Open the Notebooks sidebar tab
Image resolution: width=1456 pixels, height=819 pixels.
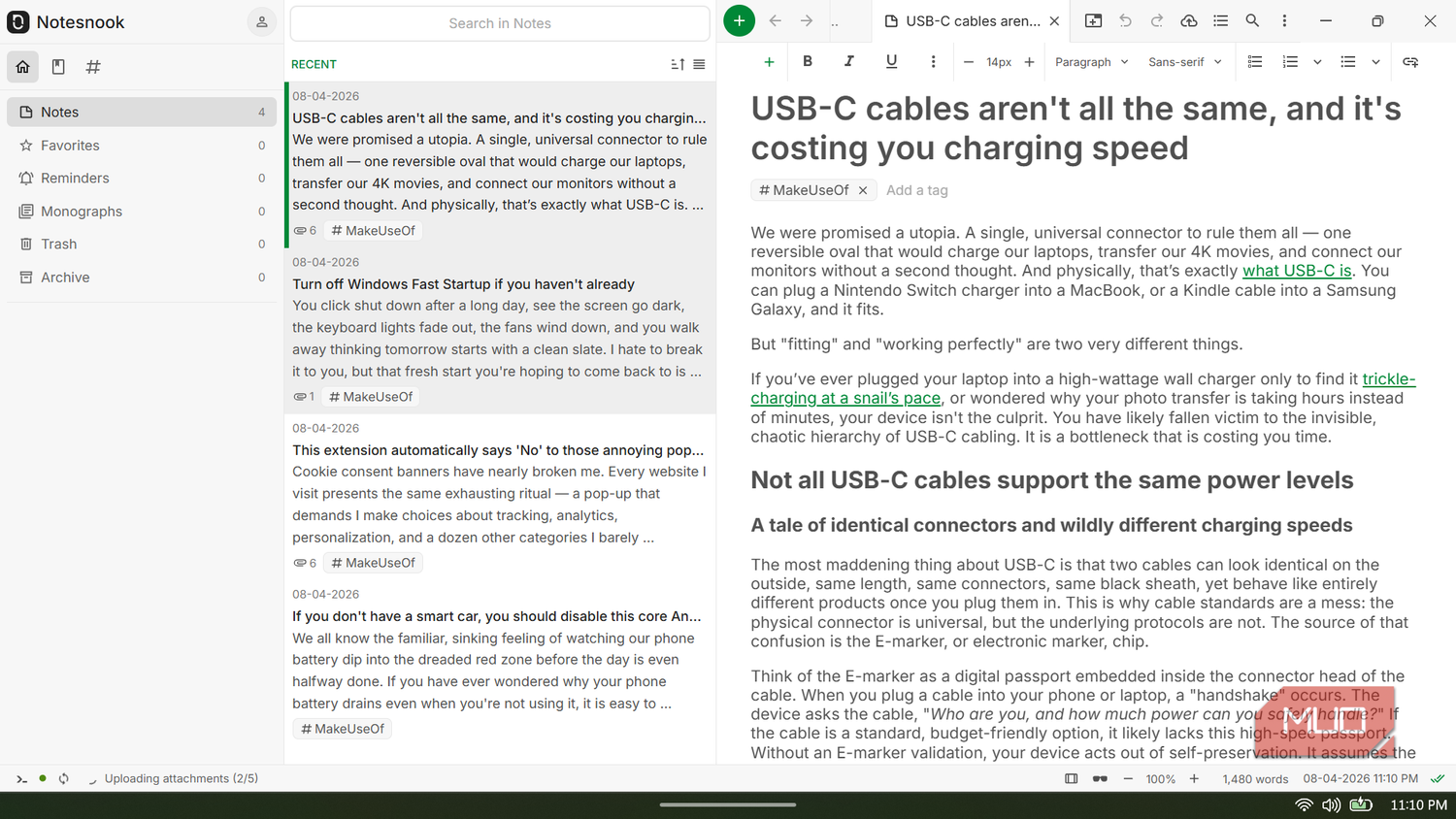coord(58,67)
